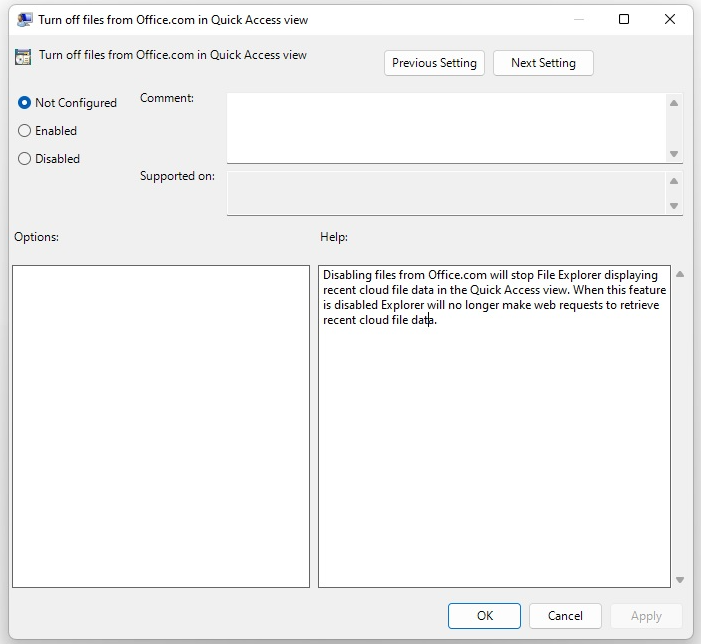Maximize the policy setting window
This screenshot has width=701, height=644.
[624, 19]
